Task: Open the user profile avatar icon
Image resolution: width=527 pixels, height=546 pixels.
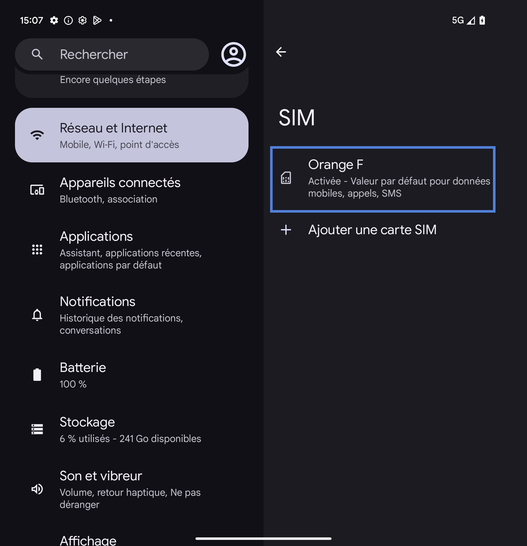Action: point(233,54)
